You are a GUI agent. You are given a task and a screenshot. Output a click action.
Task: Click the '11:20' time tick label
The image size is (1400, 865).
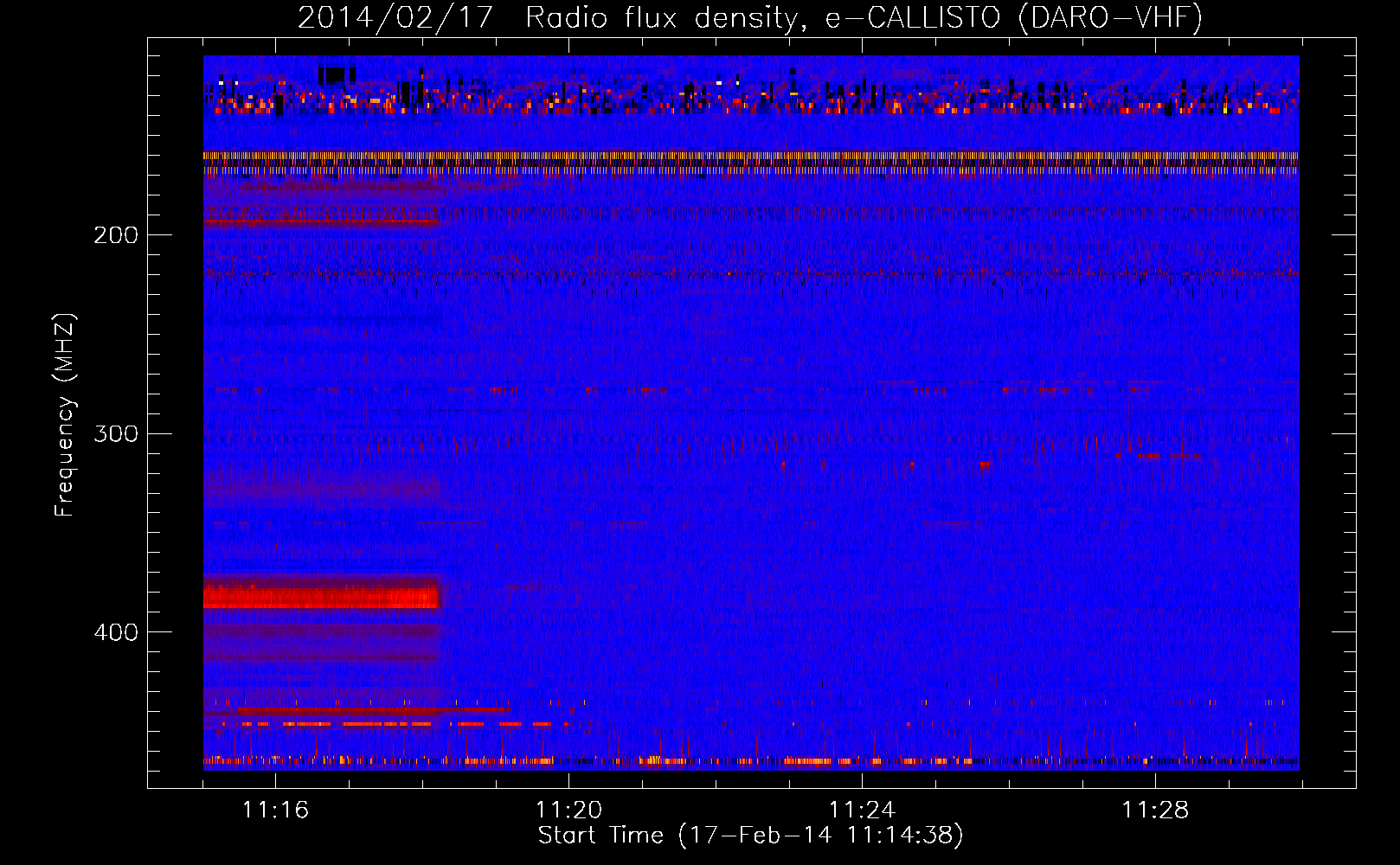pos(568,811)
